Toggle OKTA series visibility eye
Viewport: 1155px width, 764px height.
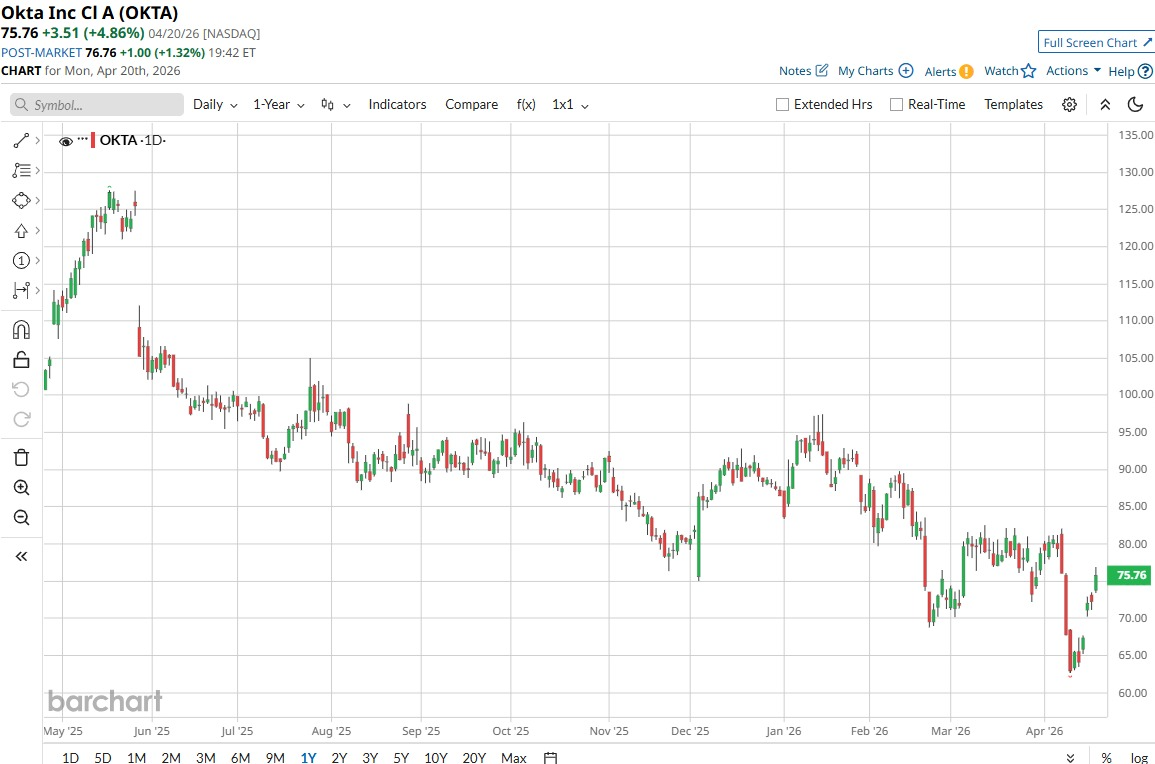pos(66,141)
